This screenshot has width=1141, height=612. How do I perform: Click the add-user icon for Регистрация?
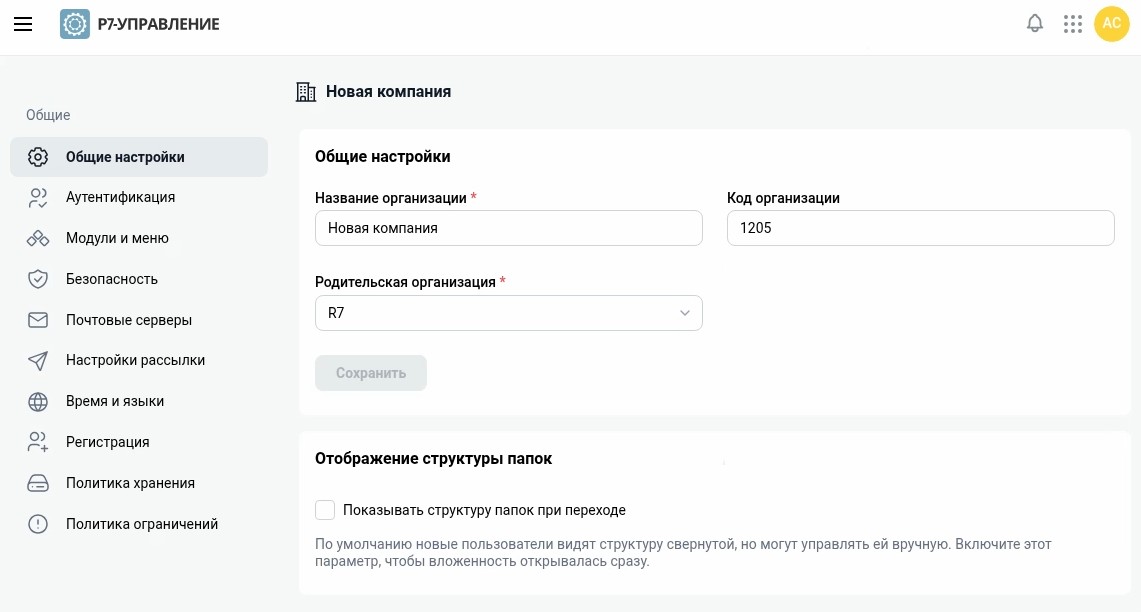click(38, 442)
